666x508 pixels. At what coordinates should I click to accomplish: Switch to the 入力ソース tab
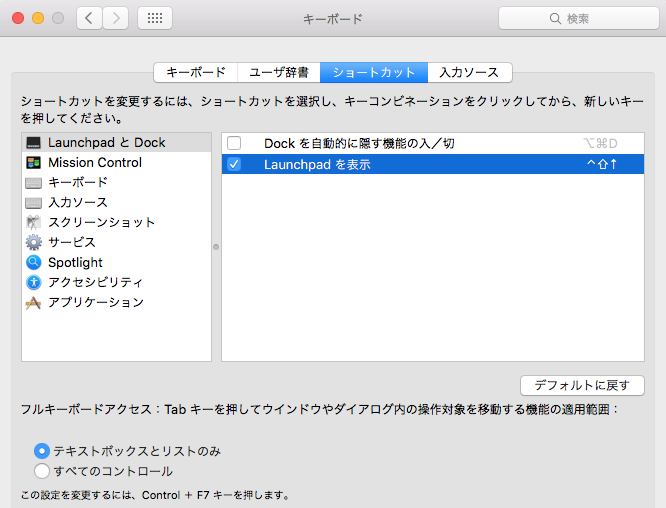pyautogui.click(x=469, y=73)
